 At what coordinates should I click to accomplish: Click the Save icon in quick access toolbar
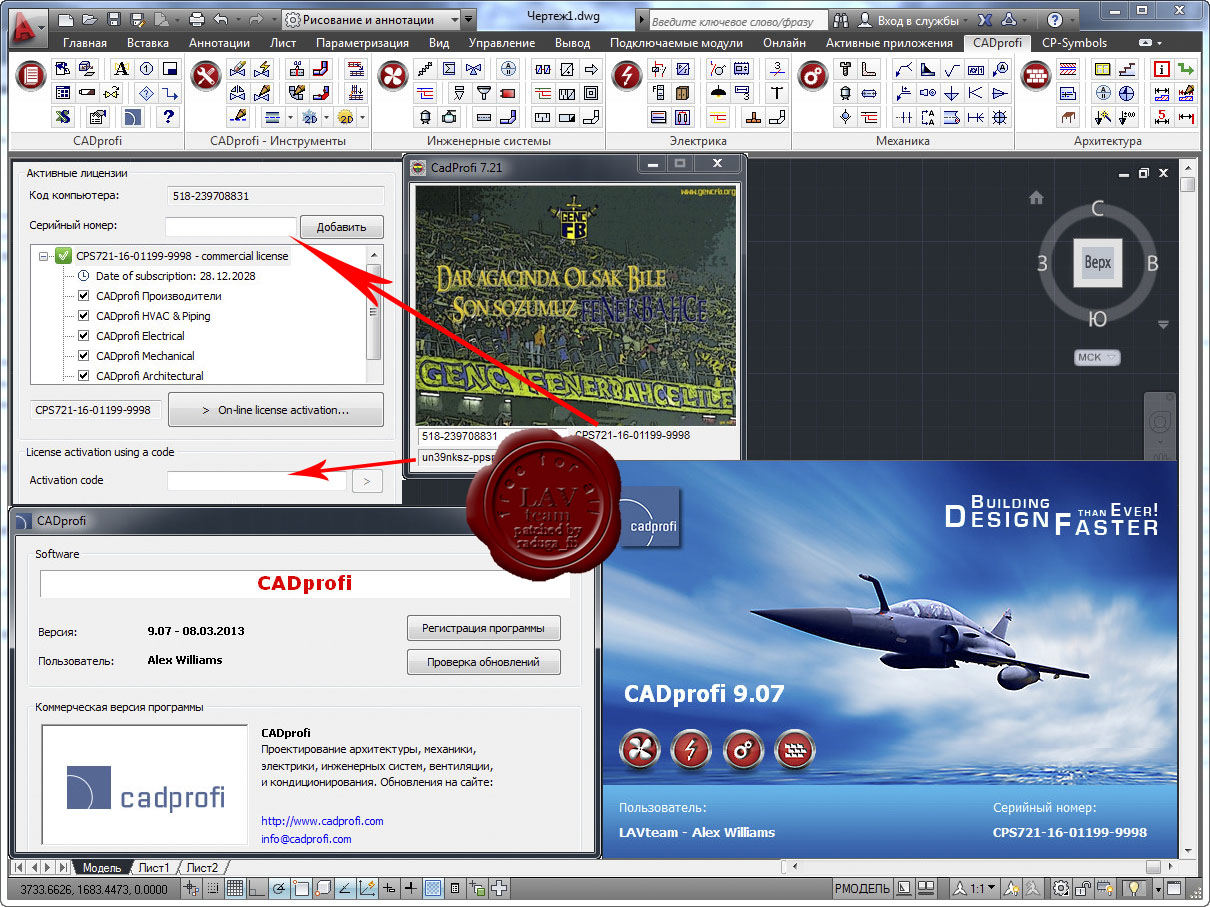114,19
